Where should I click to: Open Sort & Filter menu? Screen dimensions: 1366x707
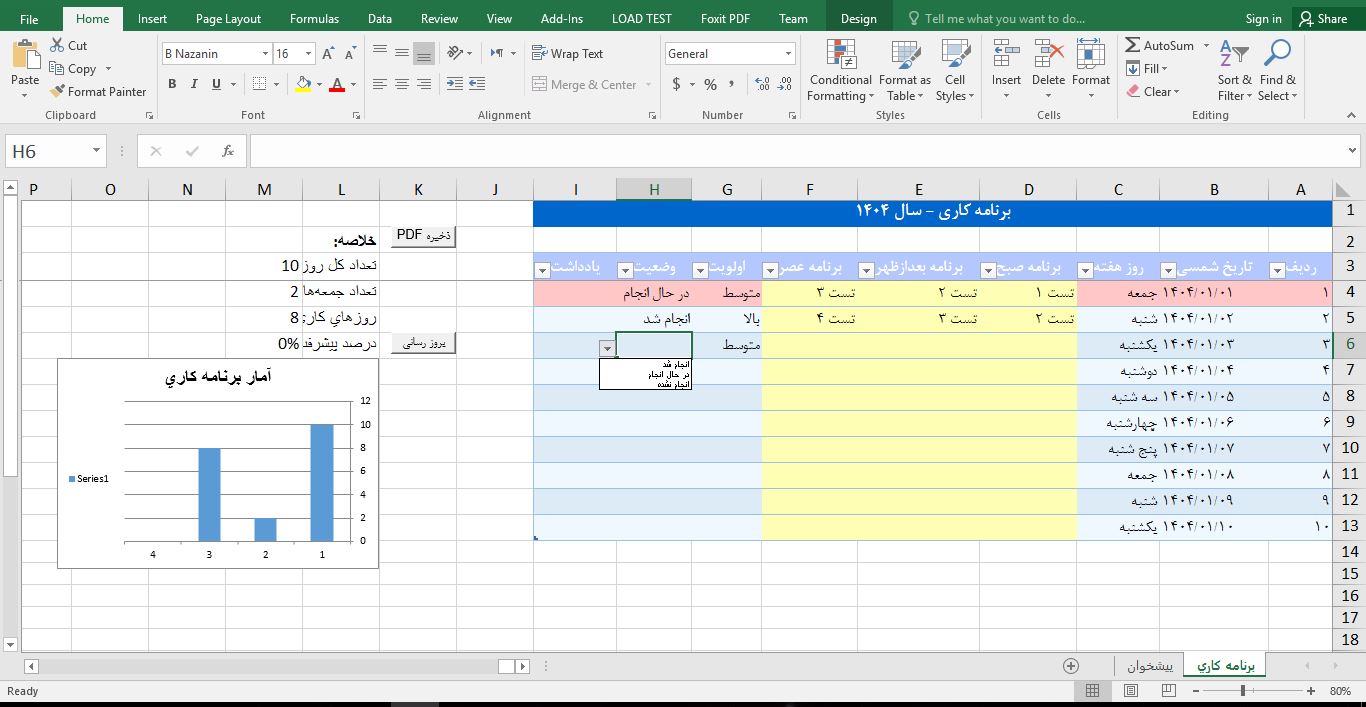pyautogui.click(x=1234, y=70)
